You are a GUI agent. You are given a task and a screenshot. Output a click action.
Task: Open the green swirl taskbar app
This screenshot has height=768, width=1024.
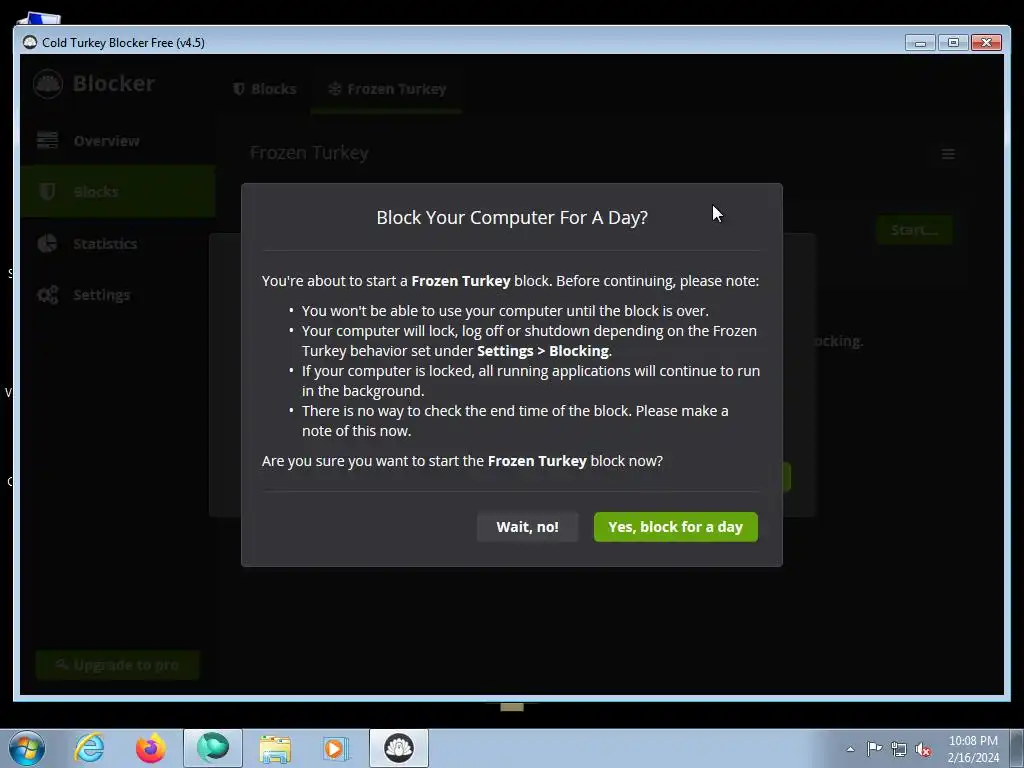click(213, 748)
